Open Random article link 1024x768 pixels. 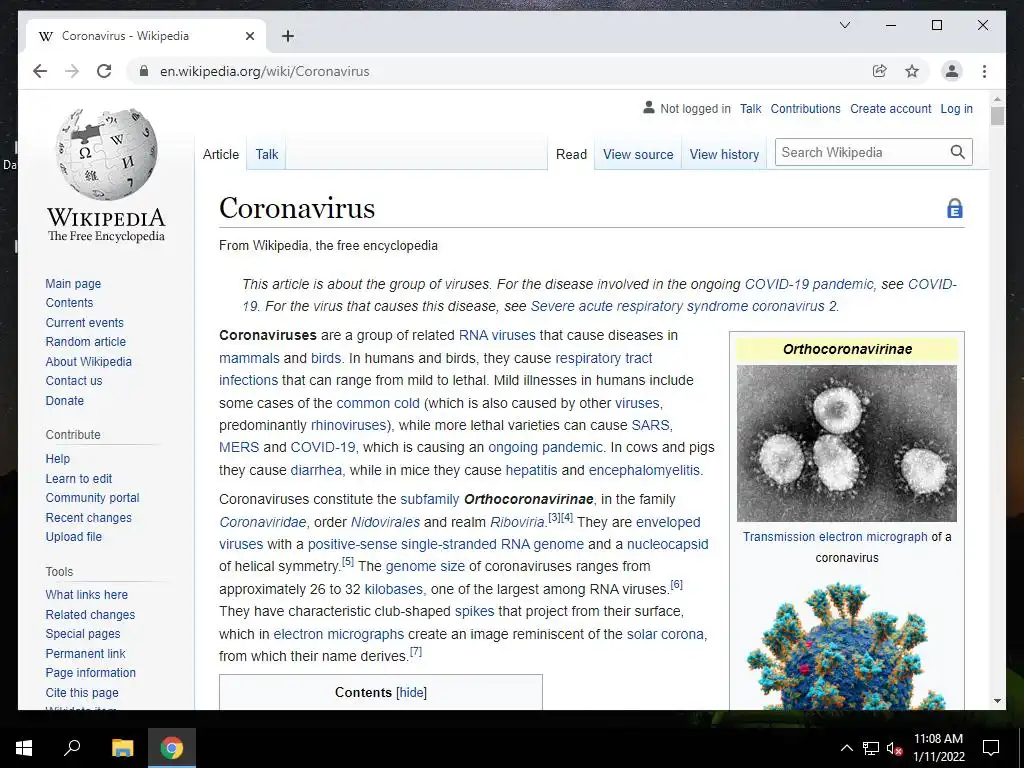point(86,342)
